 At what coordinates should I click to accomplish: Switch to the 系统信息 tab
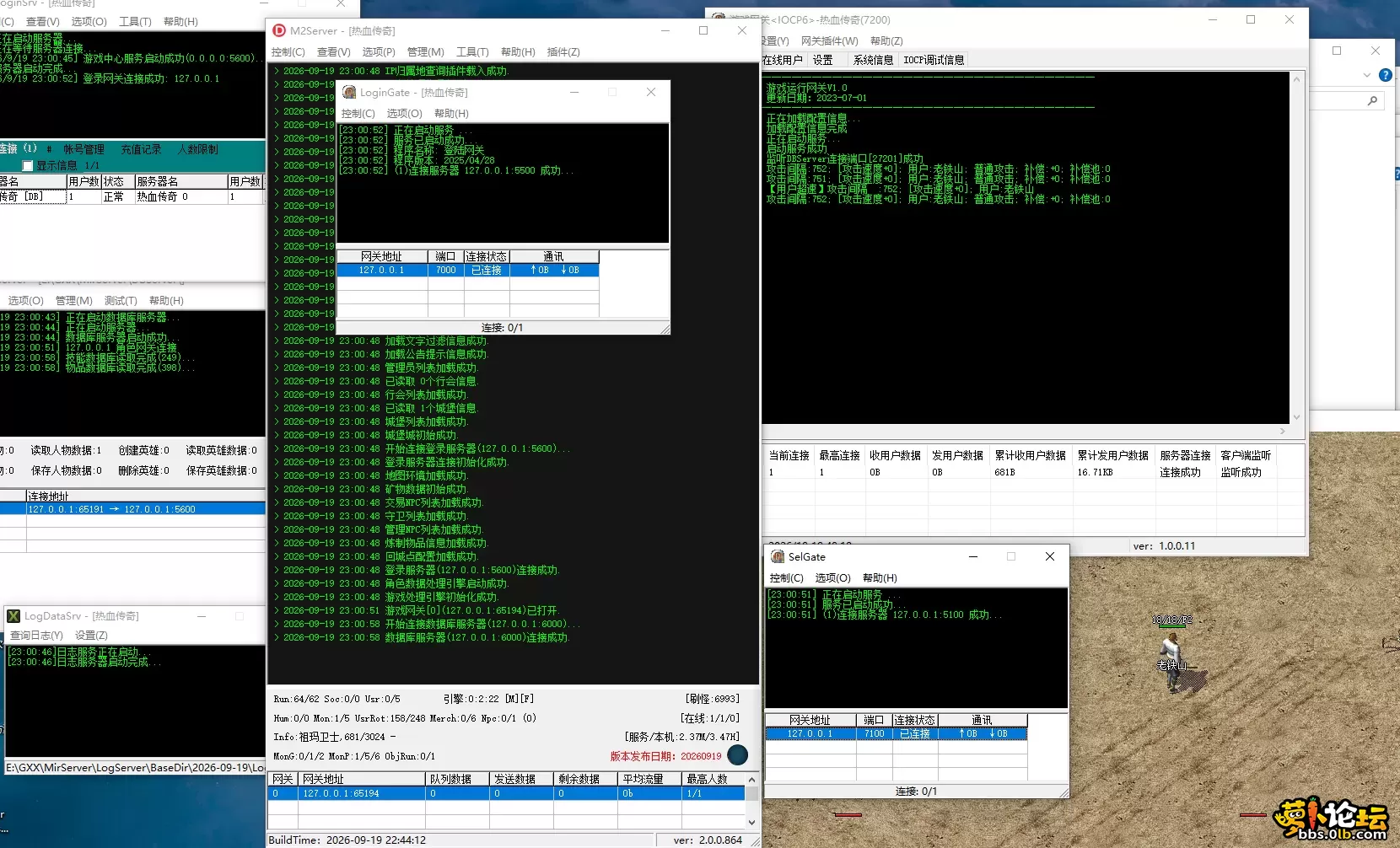click(x=873, y=60)
